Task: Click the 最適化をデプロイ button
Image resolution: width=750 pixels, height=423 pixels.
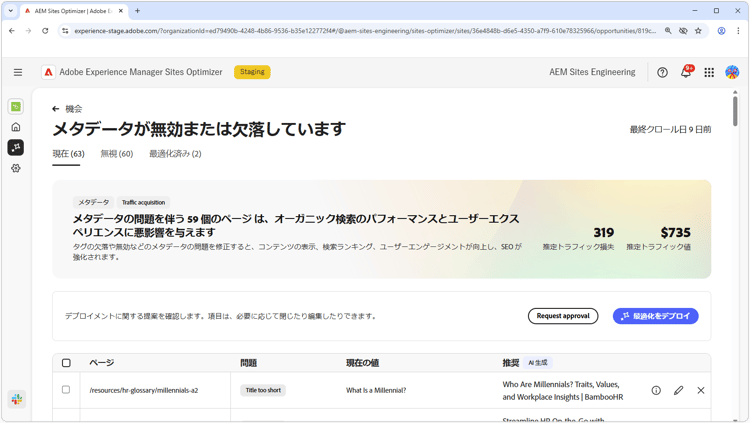Action: tap(656, 316)
